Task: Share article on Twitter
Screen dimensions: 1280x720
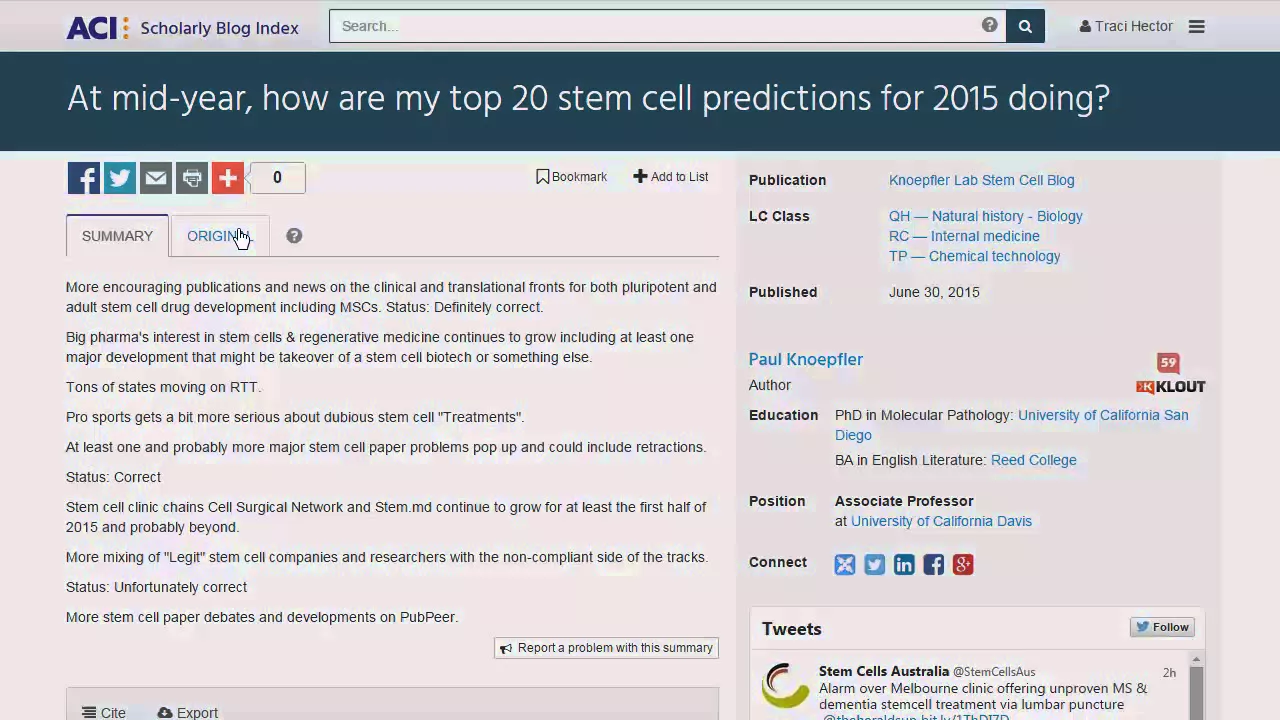Action: coord(120,178)
